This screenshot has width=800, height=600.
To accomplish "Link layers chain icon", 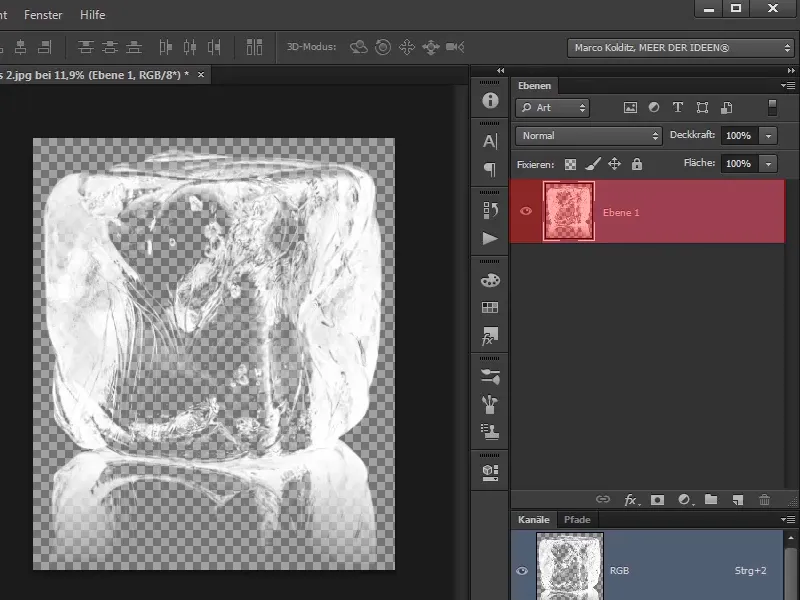I will pyautogui.click(x=603, y=499).
